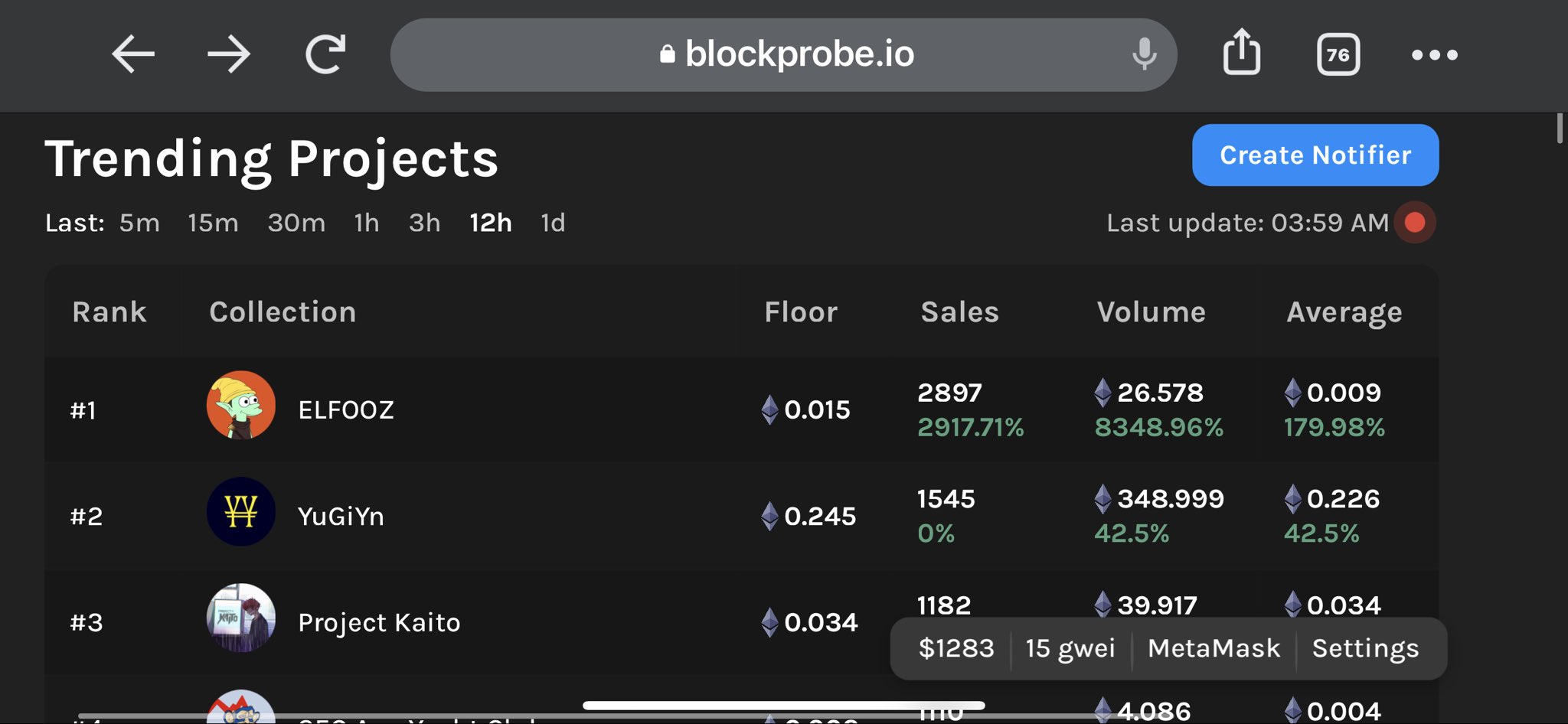This screenshot has width=1568, height=724.
Task: Click the ELFOOZ average change 179.98%
Action: (x=1334, y=427)
